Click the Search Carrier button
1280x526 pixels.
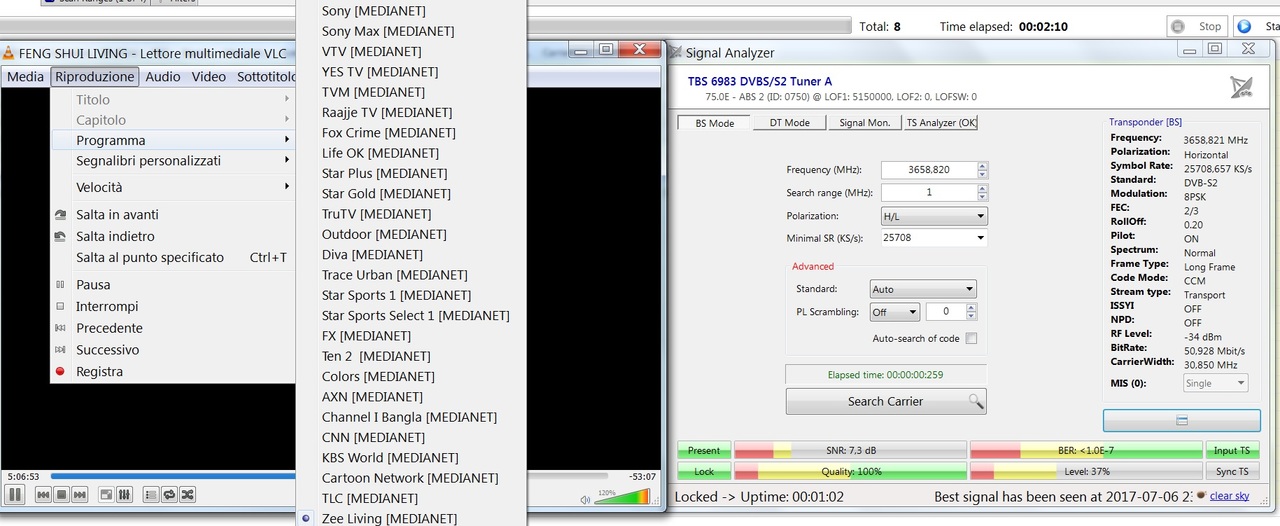click(x=886, y=402)
